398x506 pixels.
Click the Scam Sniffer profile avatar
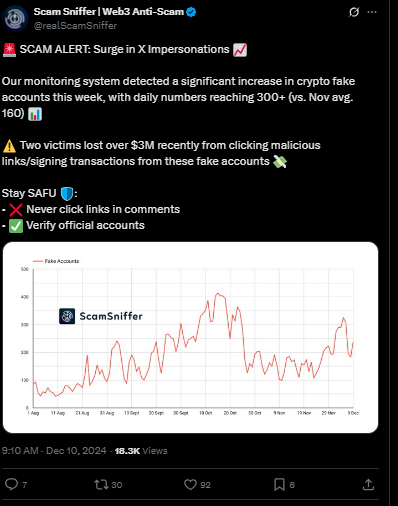15,19
